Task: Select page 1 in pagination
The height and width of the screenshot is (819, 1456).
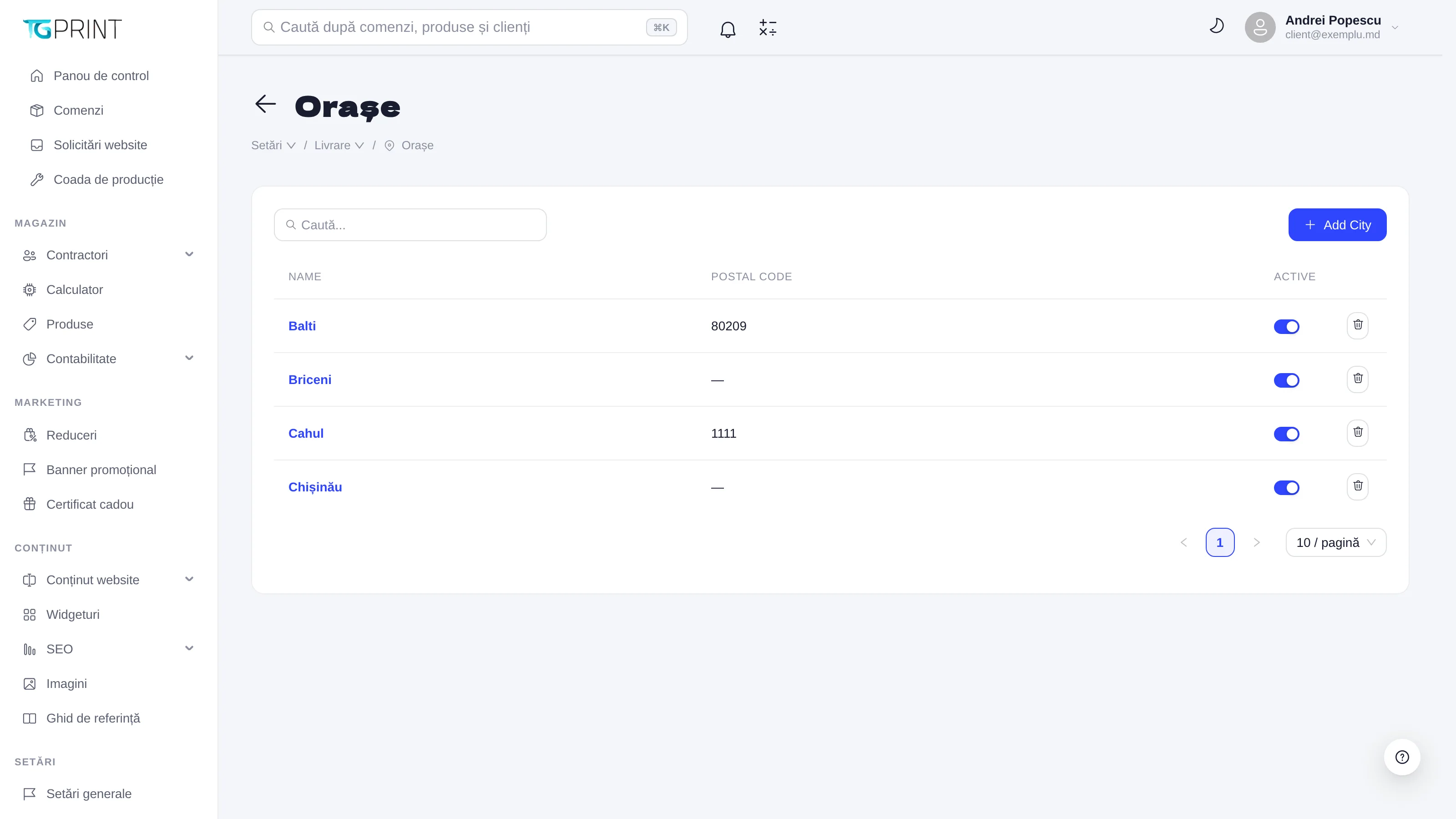Action: click(x=1220, y=543)
